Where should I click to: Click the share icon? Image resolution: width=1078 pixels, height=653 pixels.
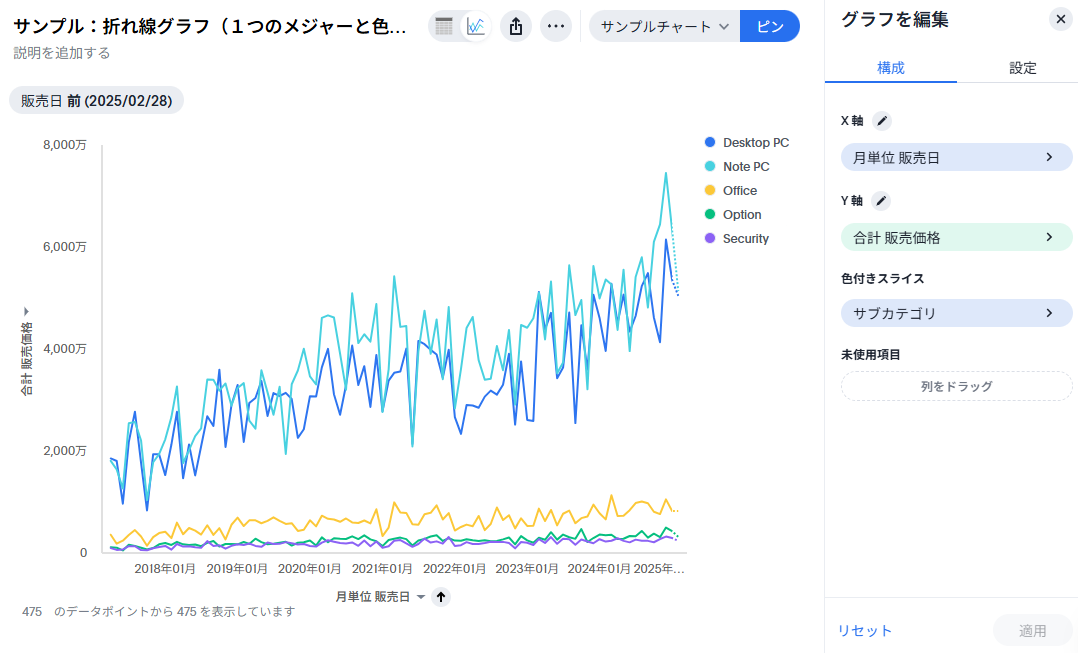516,26
